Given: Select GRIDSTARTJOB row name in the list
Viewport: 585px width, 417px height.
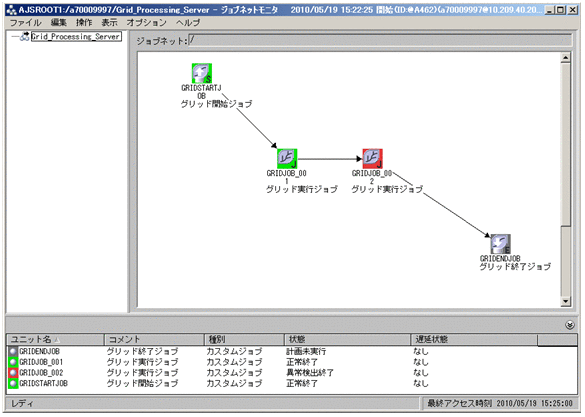Looking at the screenshot, I should (x=43, y=383).
